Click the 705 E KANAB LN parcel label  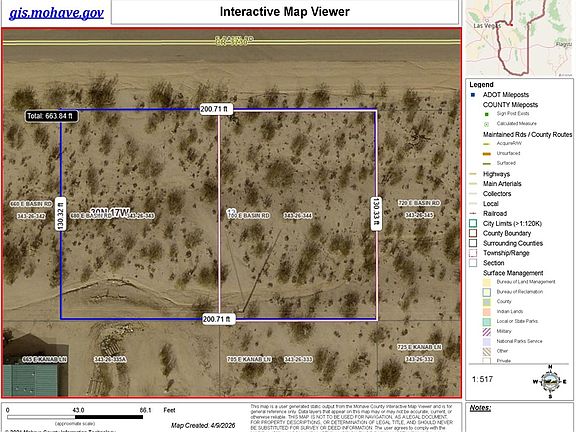point(249,359)
